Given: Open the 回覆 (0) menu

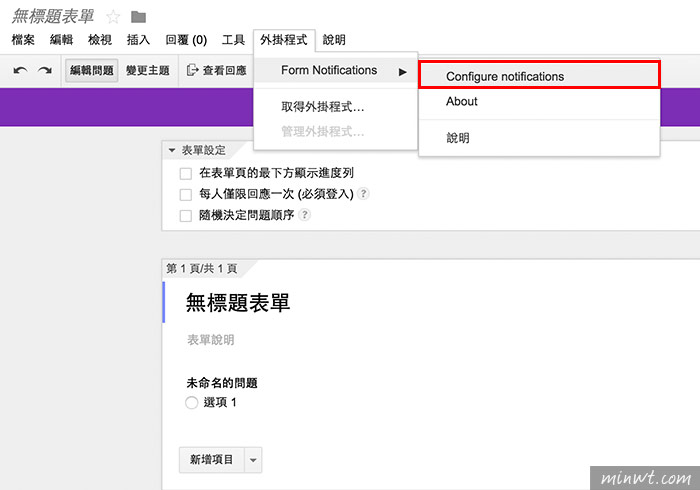Looking at the screenshot, I should 186,40.
